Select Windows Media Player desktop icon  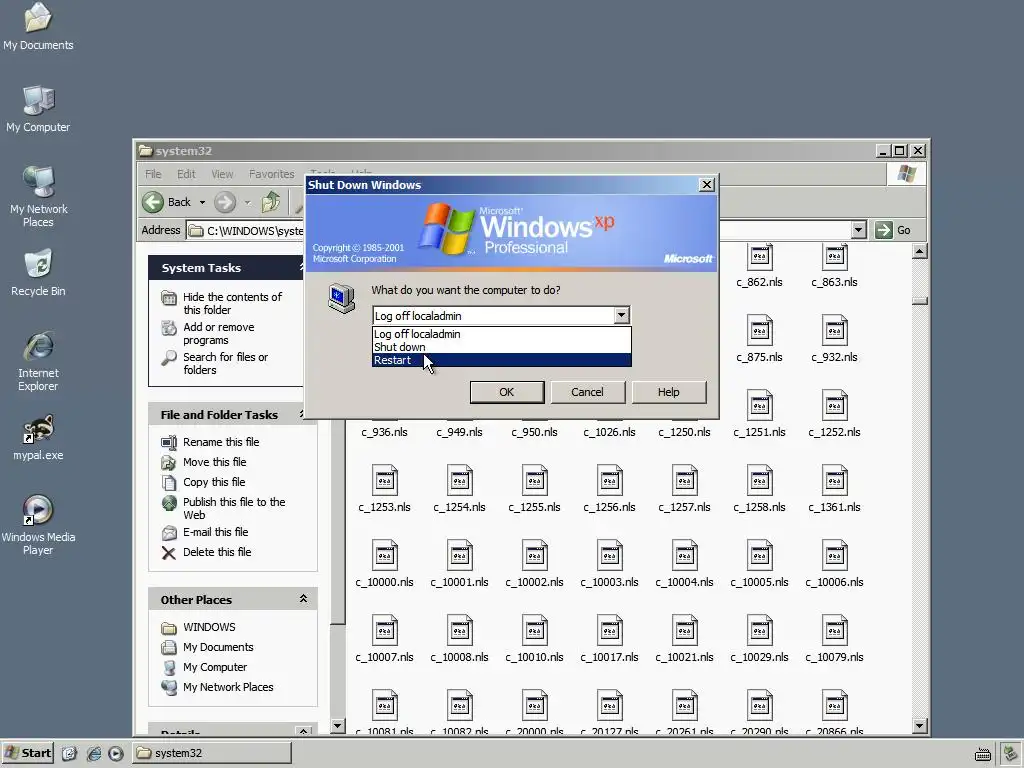click(x=38, y=525)
